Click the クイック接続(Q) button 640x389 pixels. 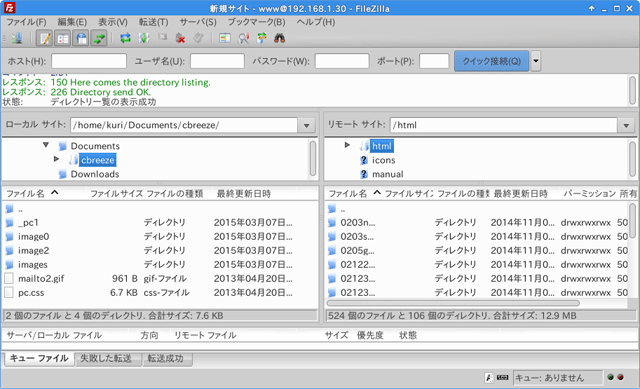[x=491, y=61]
